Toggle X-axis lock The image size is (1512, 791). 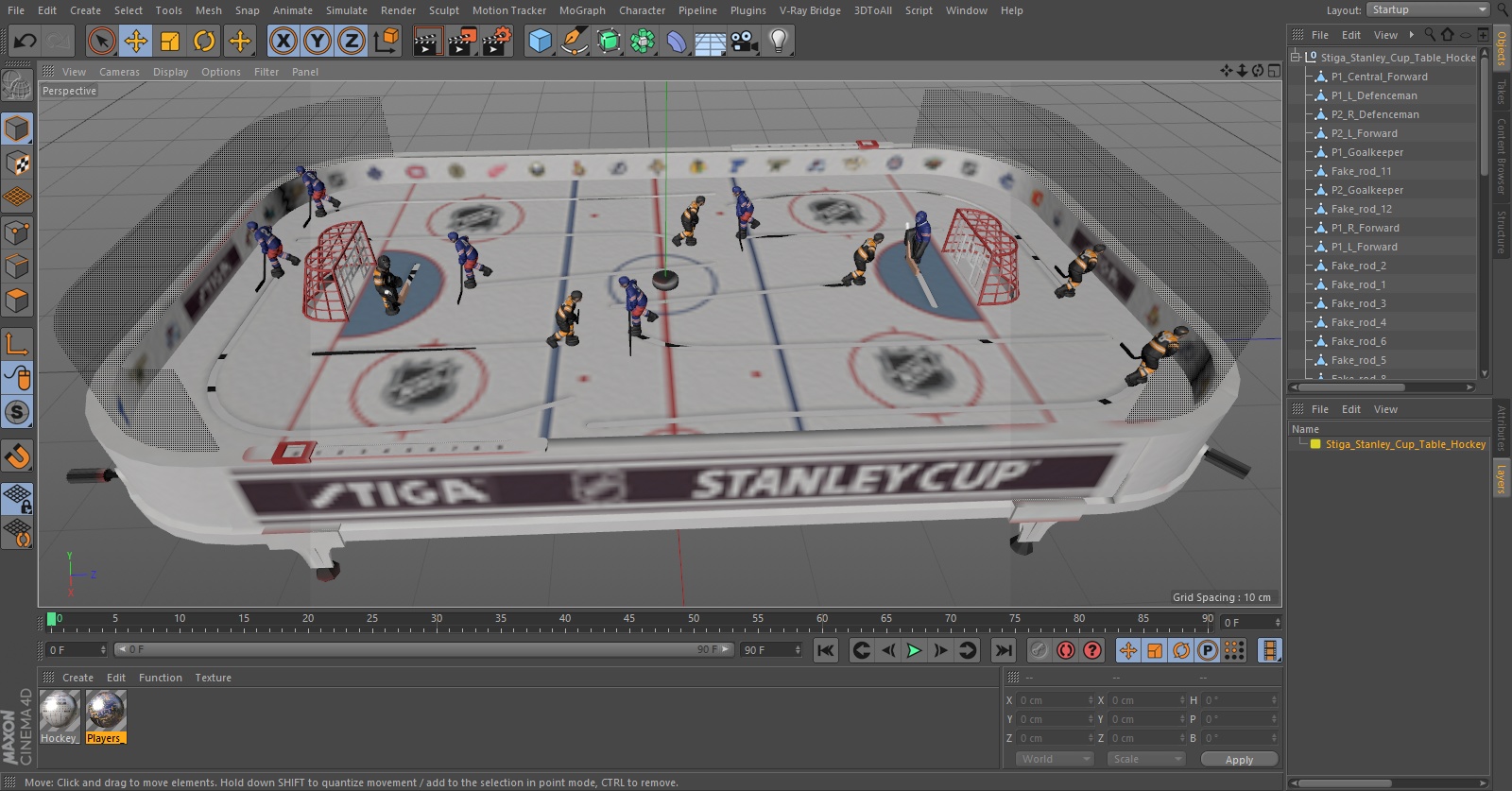pos(283,41)
